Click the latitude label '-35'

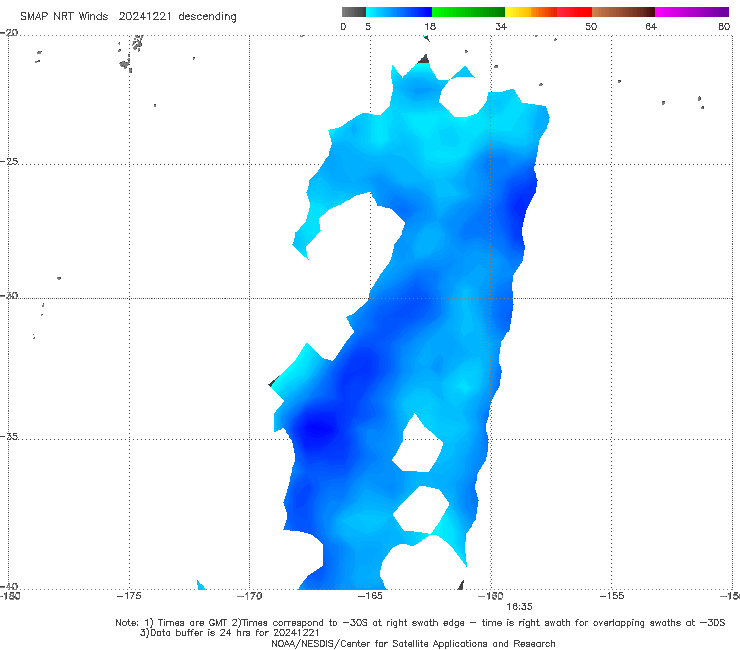point(9,436)
